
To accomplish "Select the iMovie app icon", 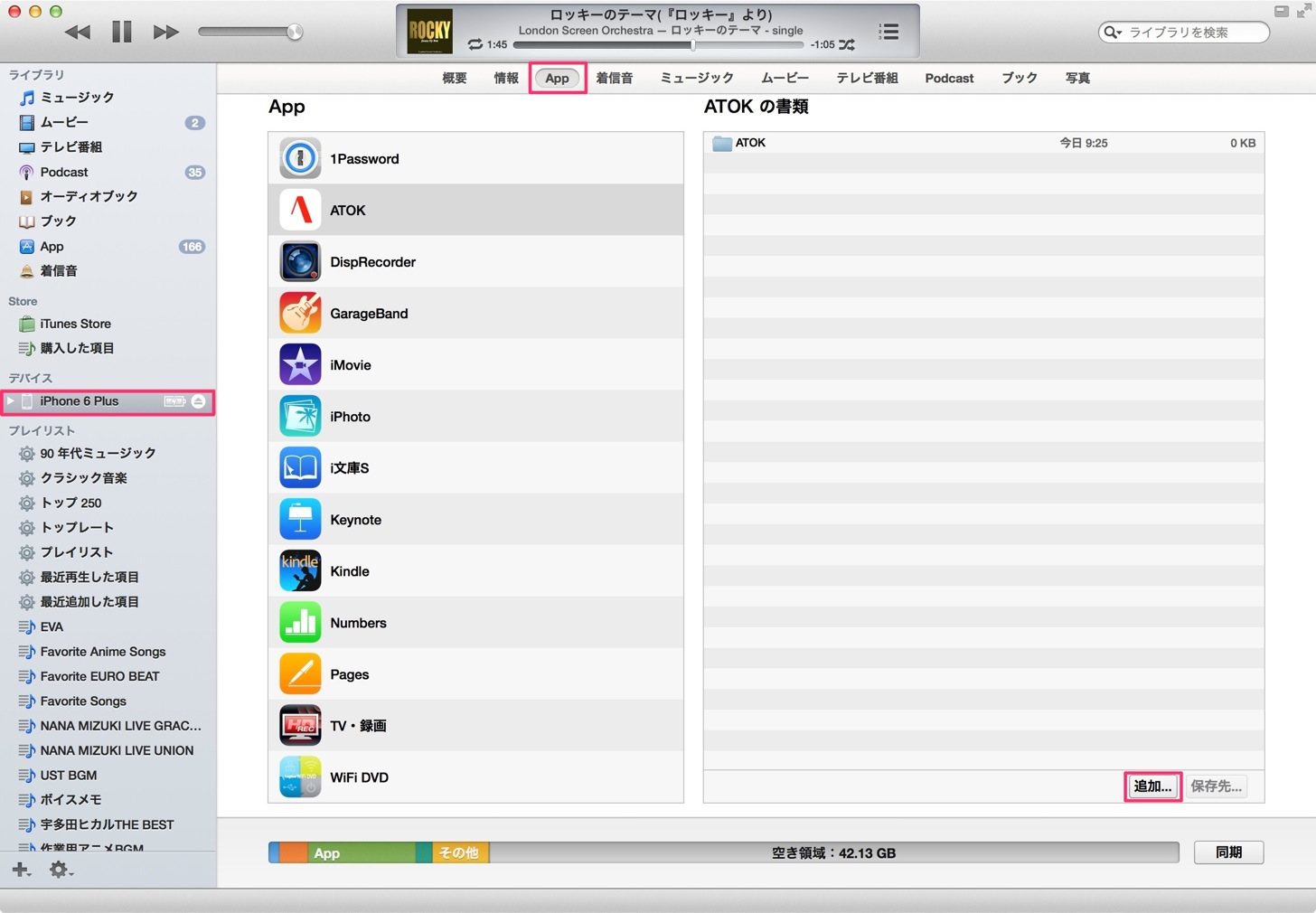I will coord(300,365).
